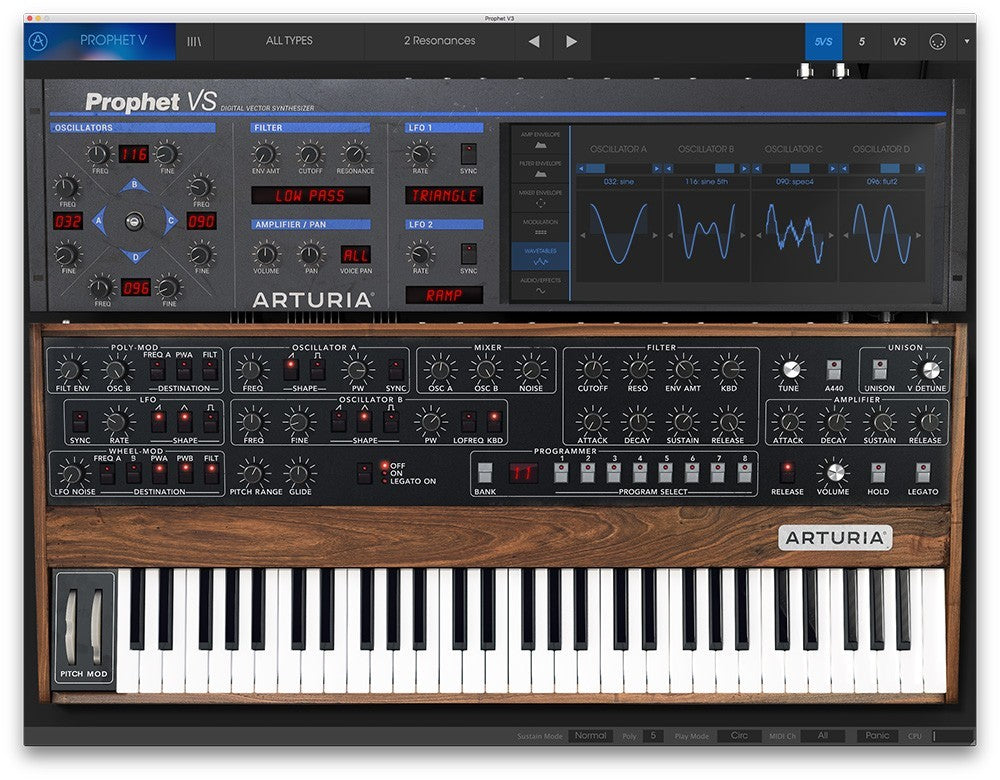This screenshot has height=780, width=1000.
Task: Click the Oscillator C spec4 waveform display
Action: (x=795, y=233)
